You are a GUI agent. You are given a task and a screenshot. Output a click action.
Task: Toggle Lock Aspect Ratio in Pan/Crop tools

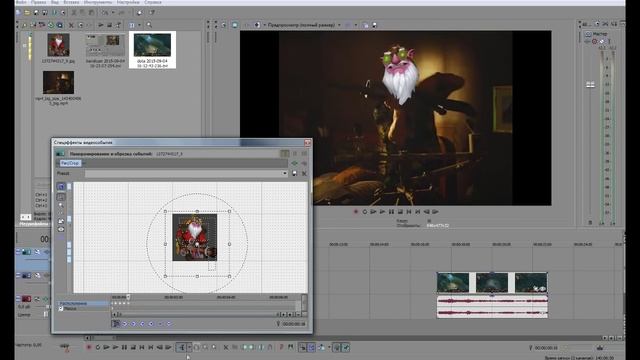tap(61, 221)
